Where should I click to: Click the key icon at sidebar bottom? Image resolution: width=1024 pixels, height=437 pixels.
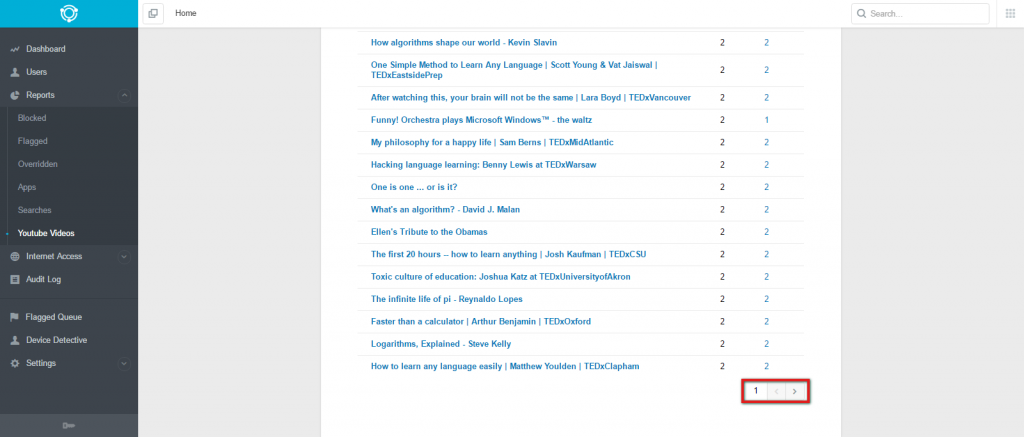pyautogui.click(x=69, y=426)
